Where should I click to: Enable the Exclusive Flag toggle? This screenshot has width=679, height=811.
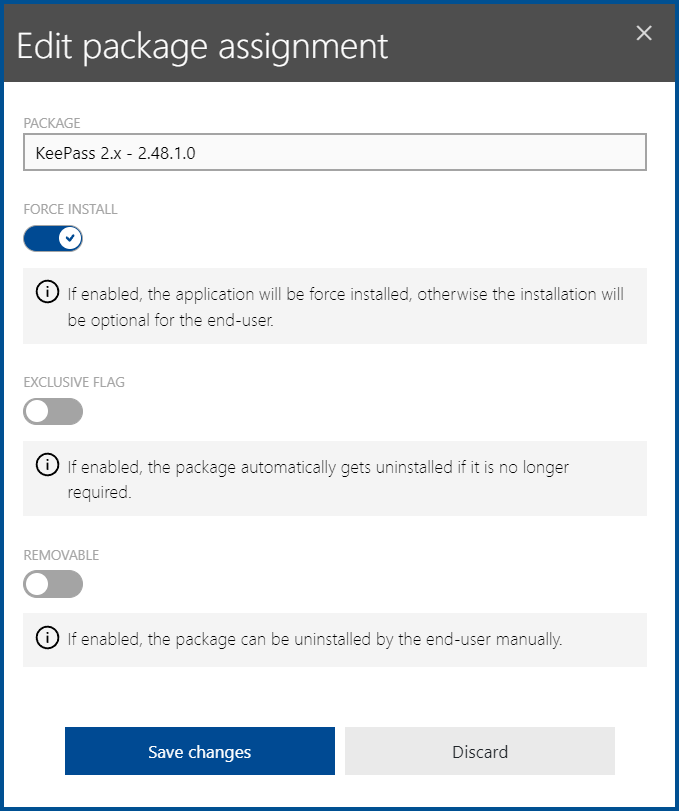[53, 411]
